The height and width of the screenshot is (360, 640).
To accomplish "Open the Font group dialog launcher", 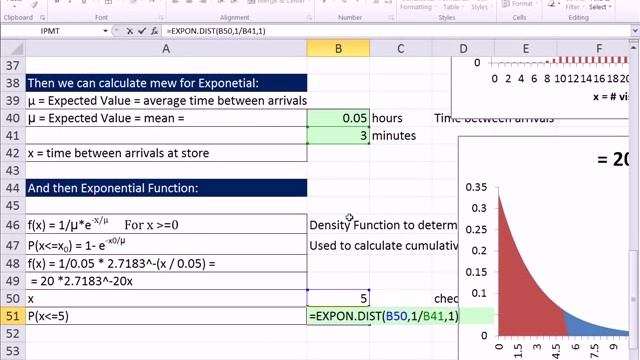I will tap(161, 18).
